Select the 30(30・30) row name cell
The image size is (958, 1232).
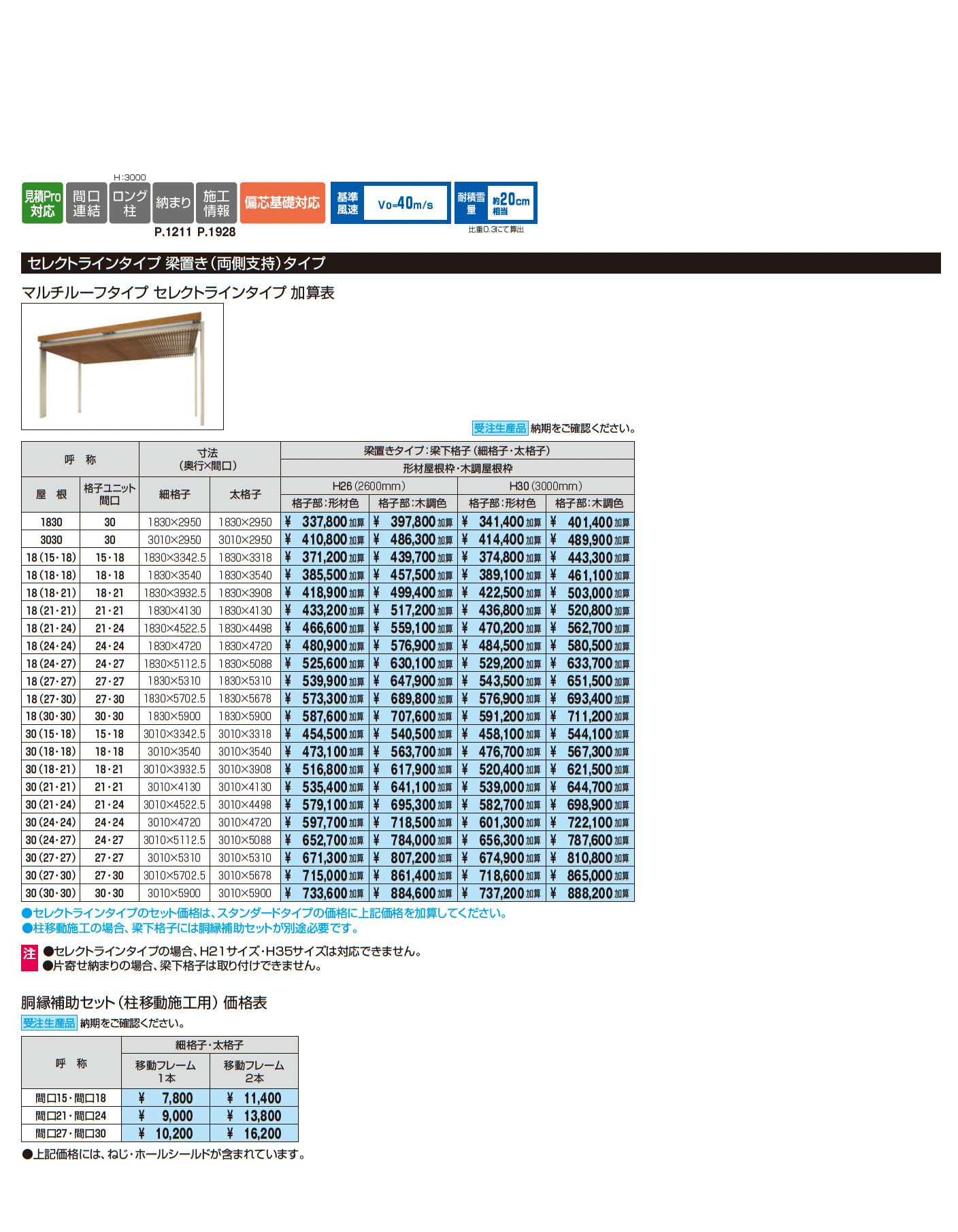(51, 893)
